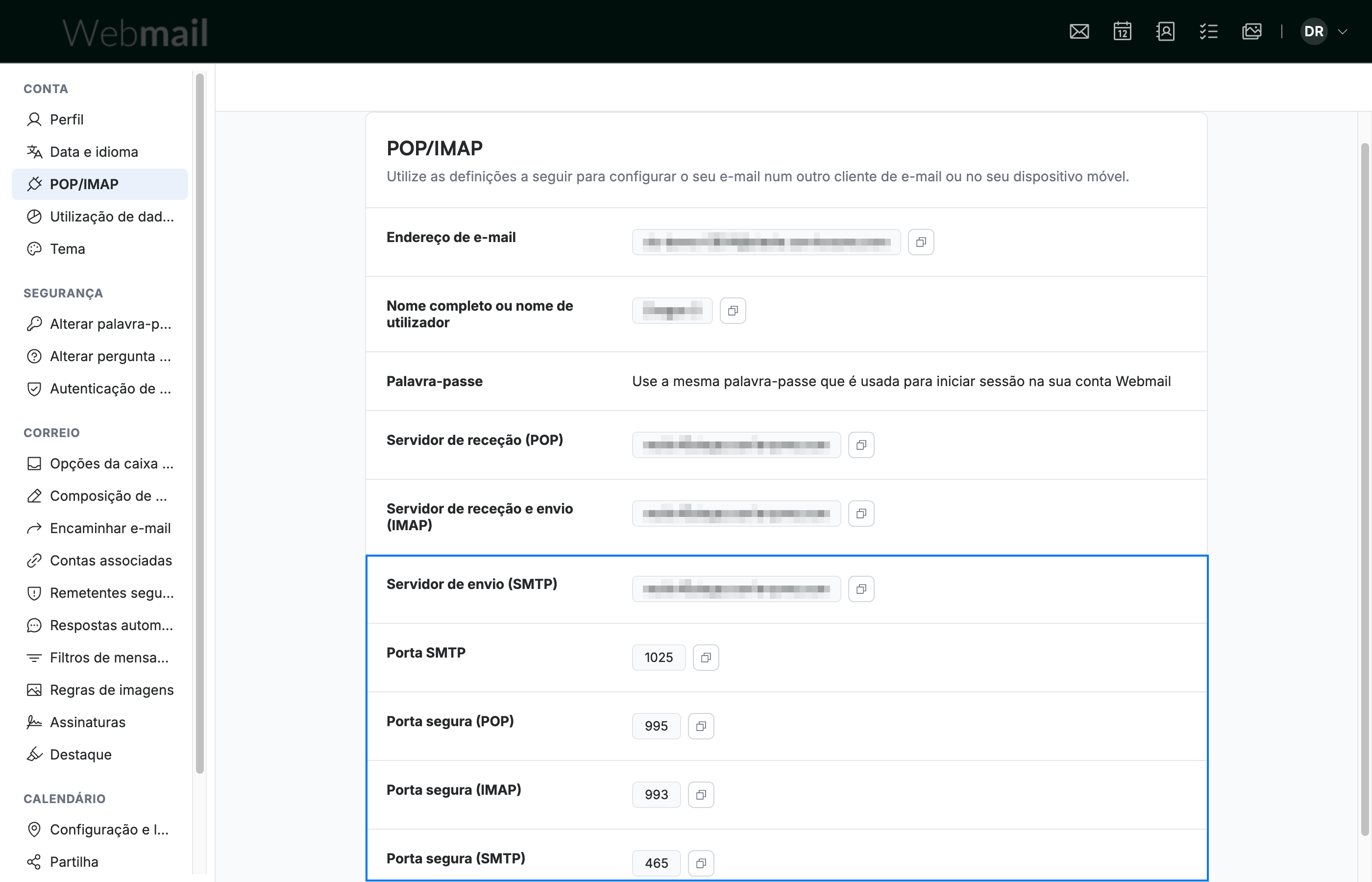Viewport: 1372px width, 882px height.
Task: Open Respostas automáticas settings
Action: click(99, 625)
